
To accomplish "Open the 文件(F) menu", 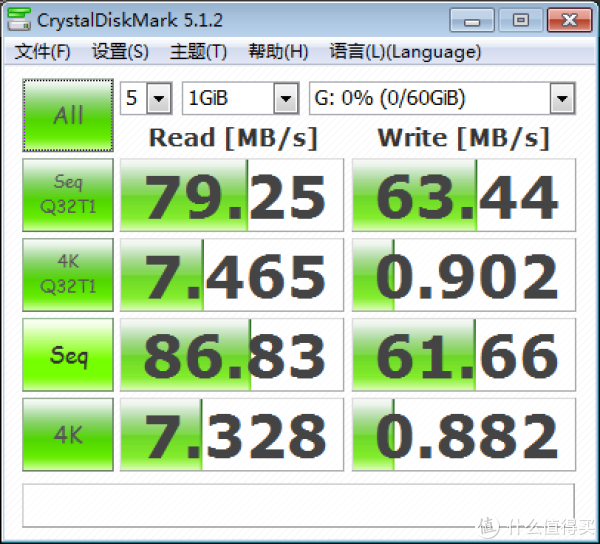I will [x=42, y=51].
